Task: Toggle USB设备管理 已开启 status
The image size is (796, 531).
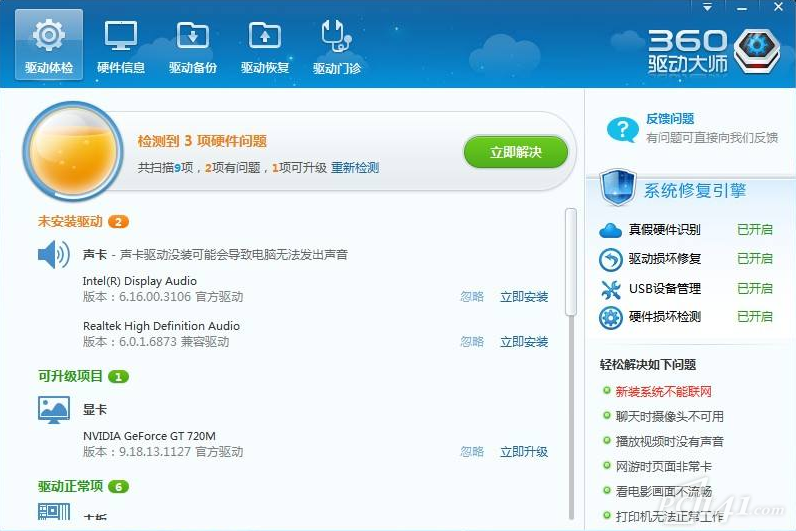Action: [x=754, y=289]
